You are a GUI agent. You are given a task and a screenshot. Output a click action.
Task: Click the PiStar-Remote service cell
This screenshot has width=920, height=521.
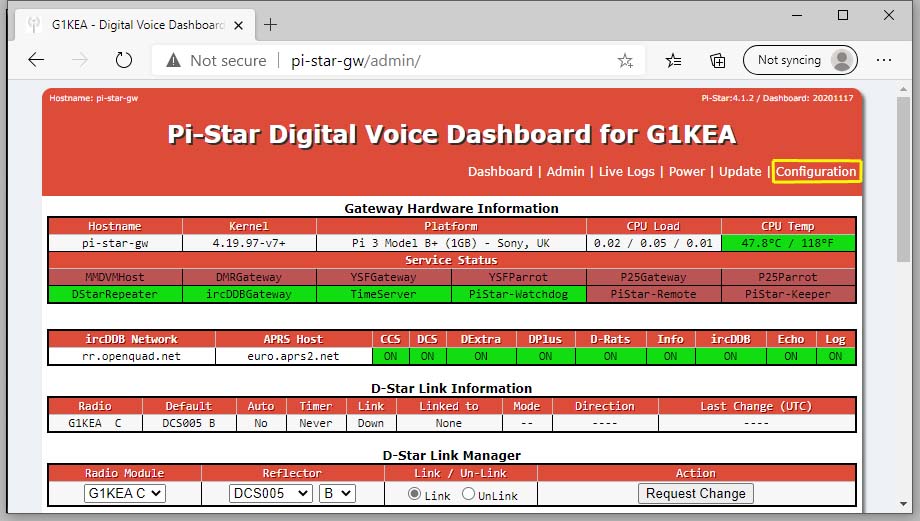pos(654,294)
